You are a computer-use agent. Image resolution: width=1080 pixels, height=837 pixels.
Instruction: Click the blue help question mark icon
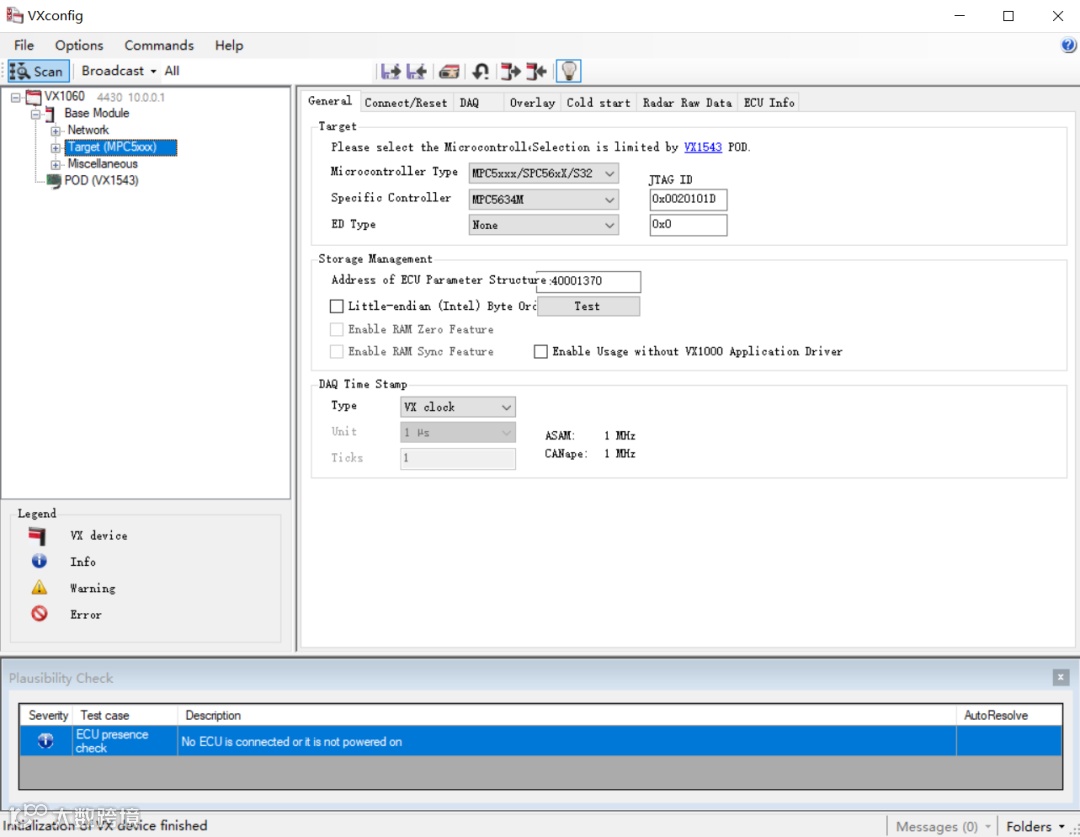click(1068, 45)
